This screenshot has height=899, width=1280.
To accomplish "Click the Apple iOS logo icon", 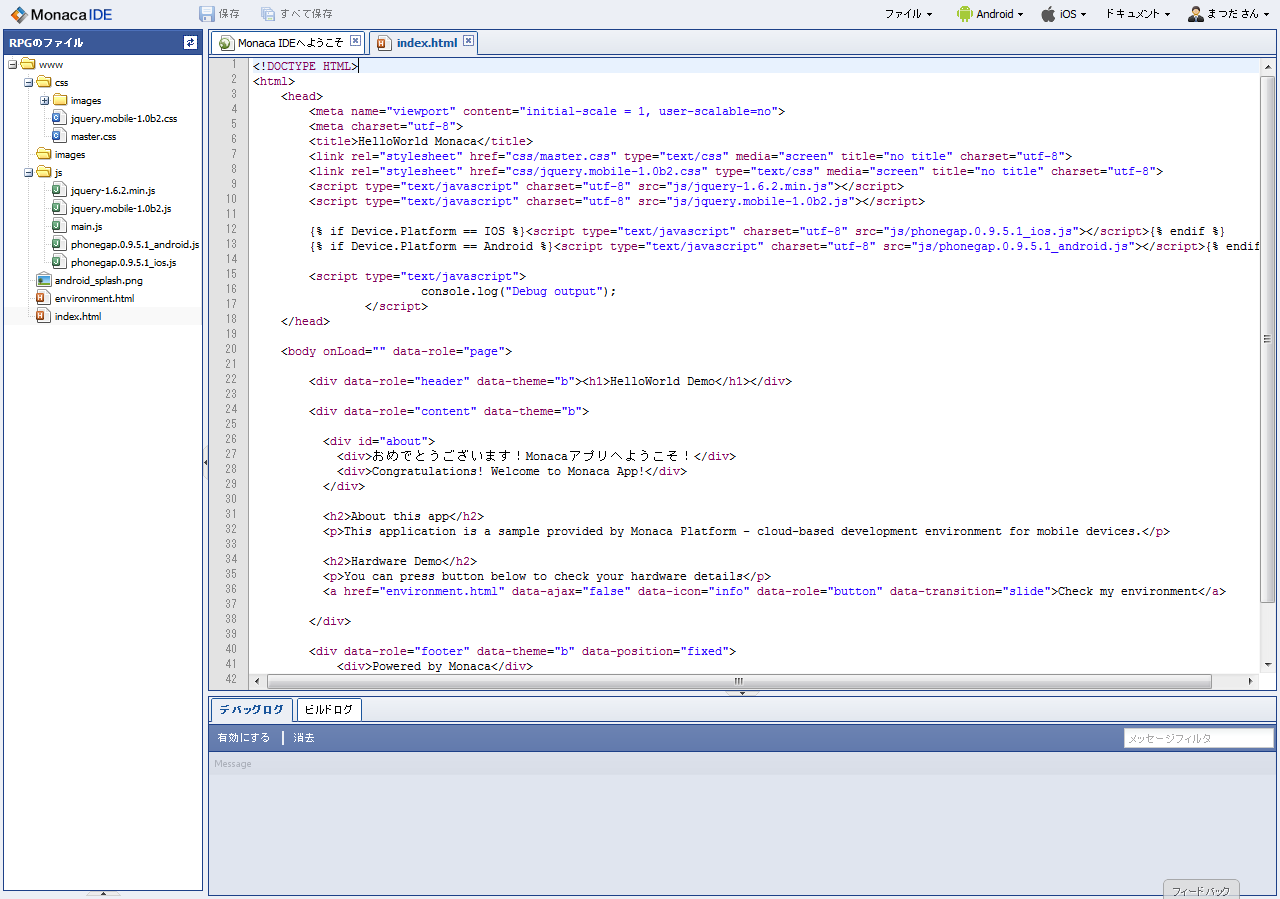I will pyautogui.click(x=1048, y=14).
